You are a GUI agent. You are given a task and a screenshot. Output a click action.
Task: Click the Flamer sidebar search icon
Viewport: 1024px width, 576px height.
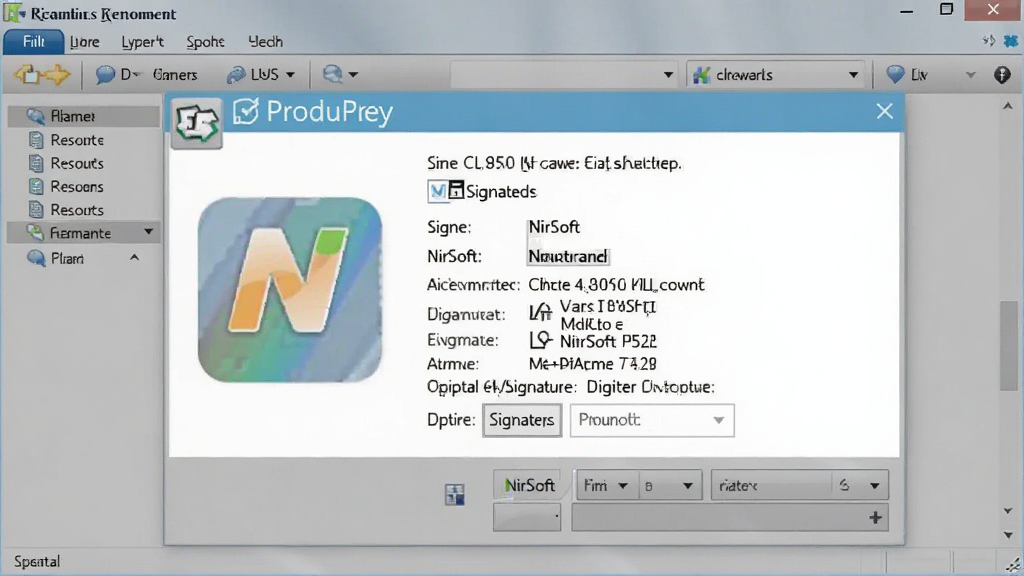click(x=35, y=116)
